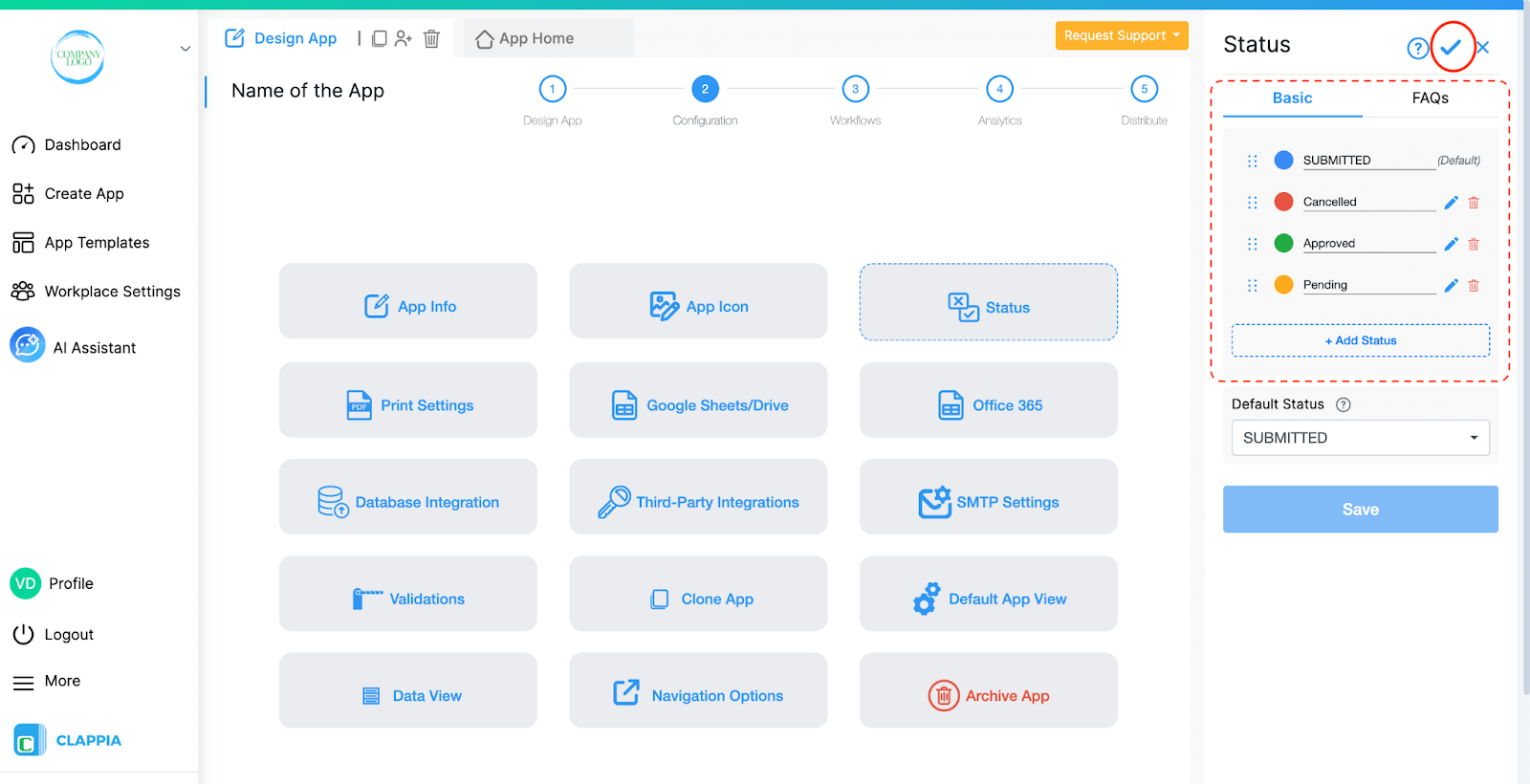Open the Clone App tile
This screenshot has height=784, width=1530.
(698, 594)
